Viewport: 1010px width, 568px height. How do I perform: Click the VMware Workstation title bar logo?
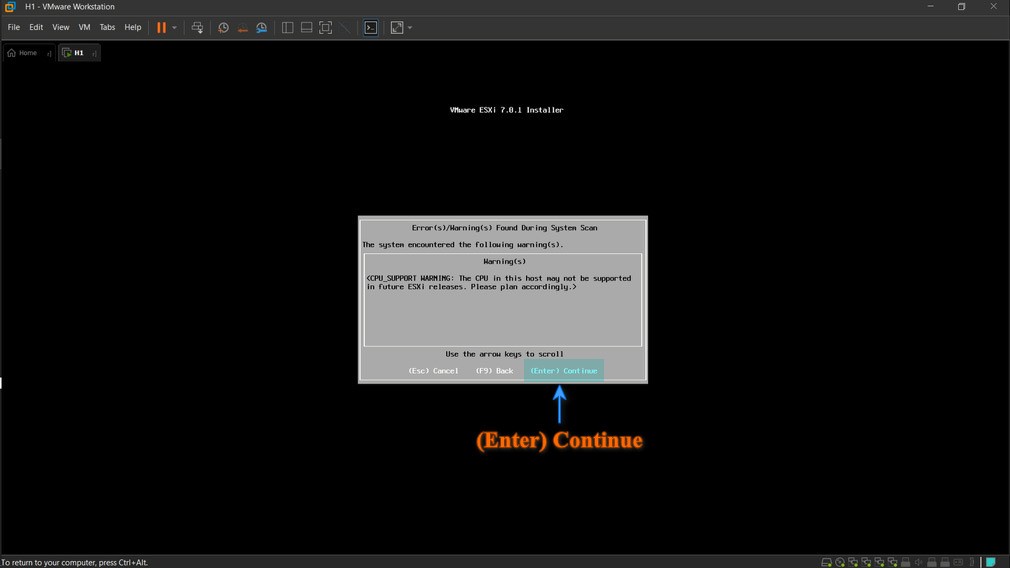(x=10, y=6)
